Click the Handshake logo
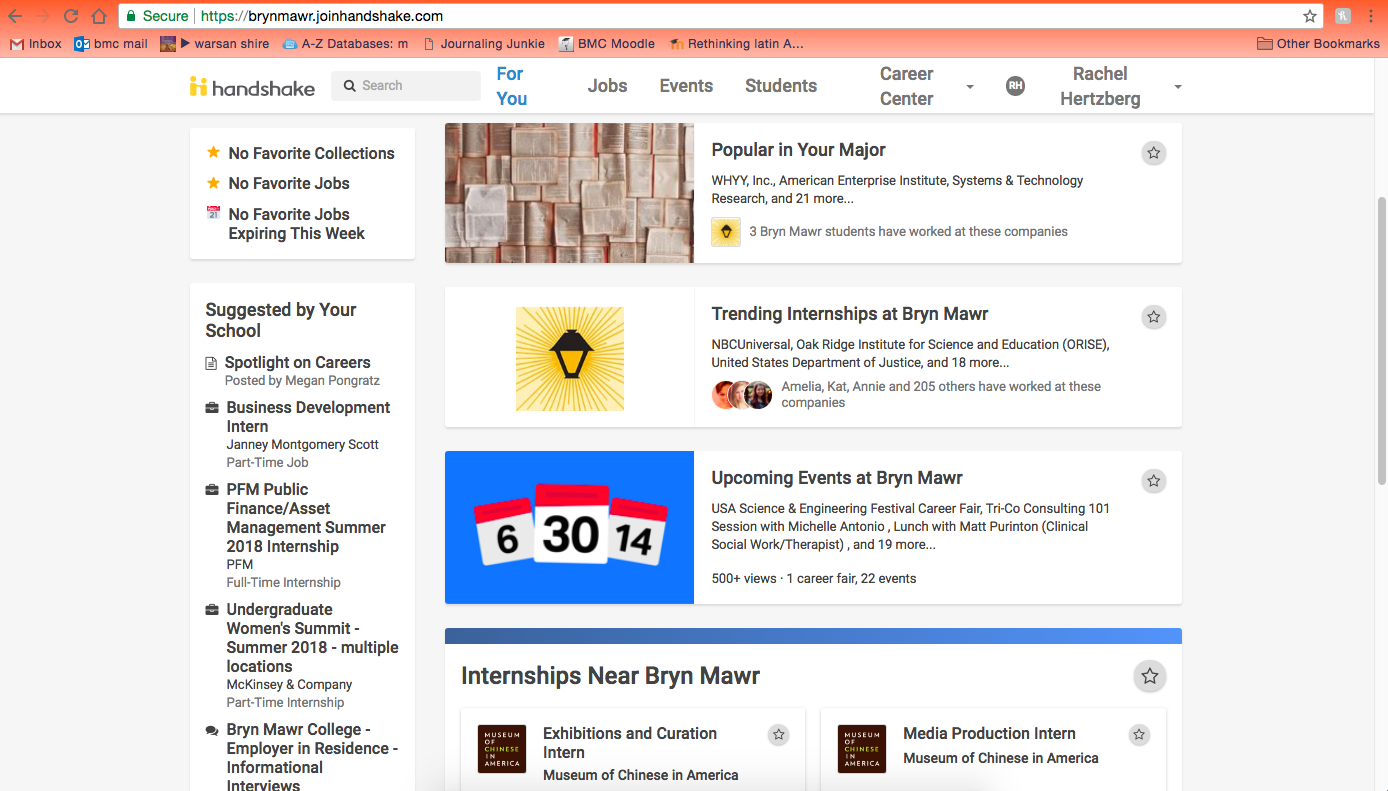The image size is (1388, 791). click(x=252, y=87)
